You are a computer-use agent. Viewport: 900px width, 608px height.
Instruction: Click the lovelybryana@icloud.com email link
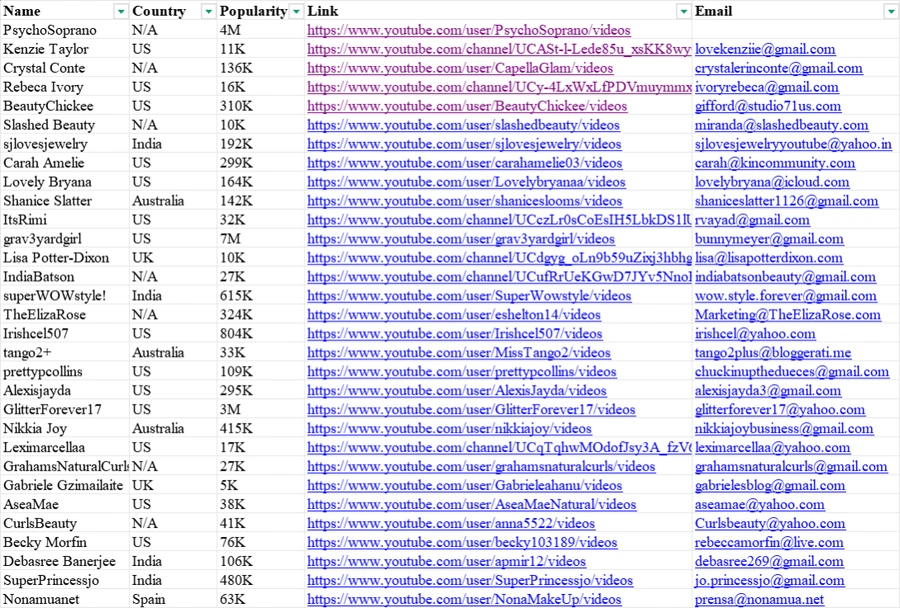coord(772,182)
